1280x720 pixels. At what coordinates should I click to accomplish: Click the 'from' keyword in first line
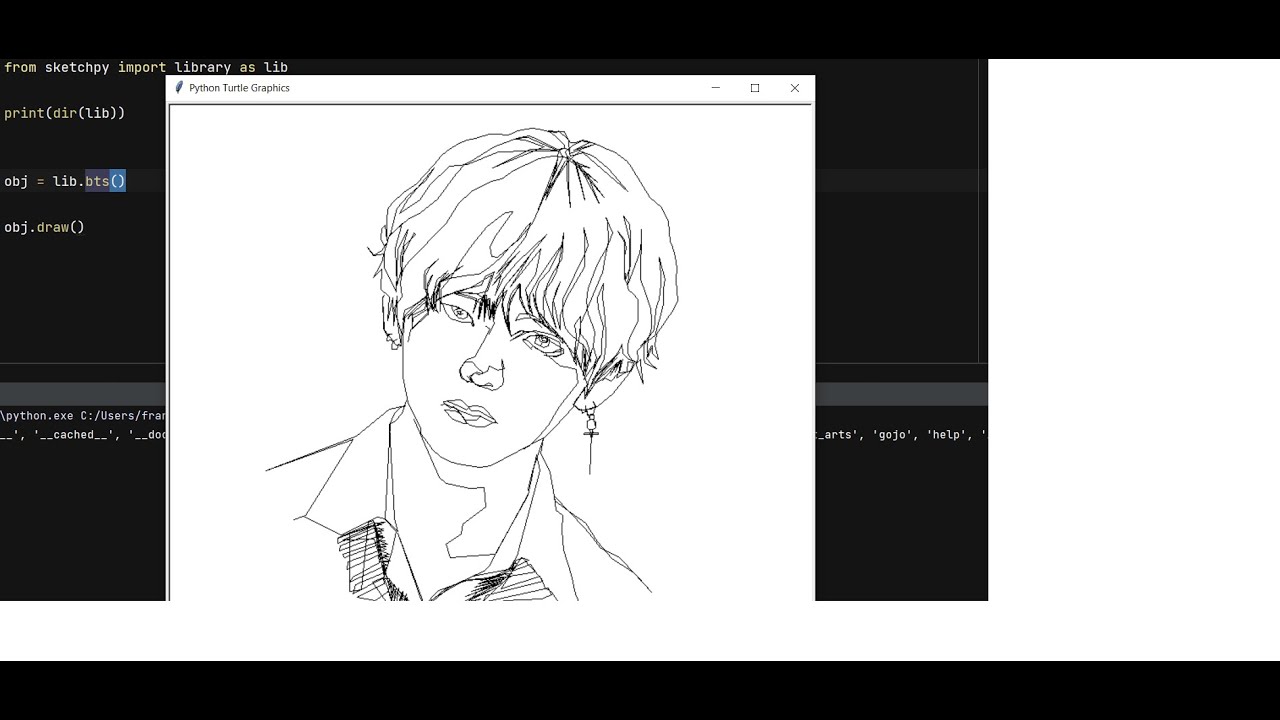coord(20,67)
